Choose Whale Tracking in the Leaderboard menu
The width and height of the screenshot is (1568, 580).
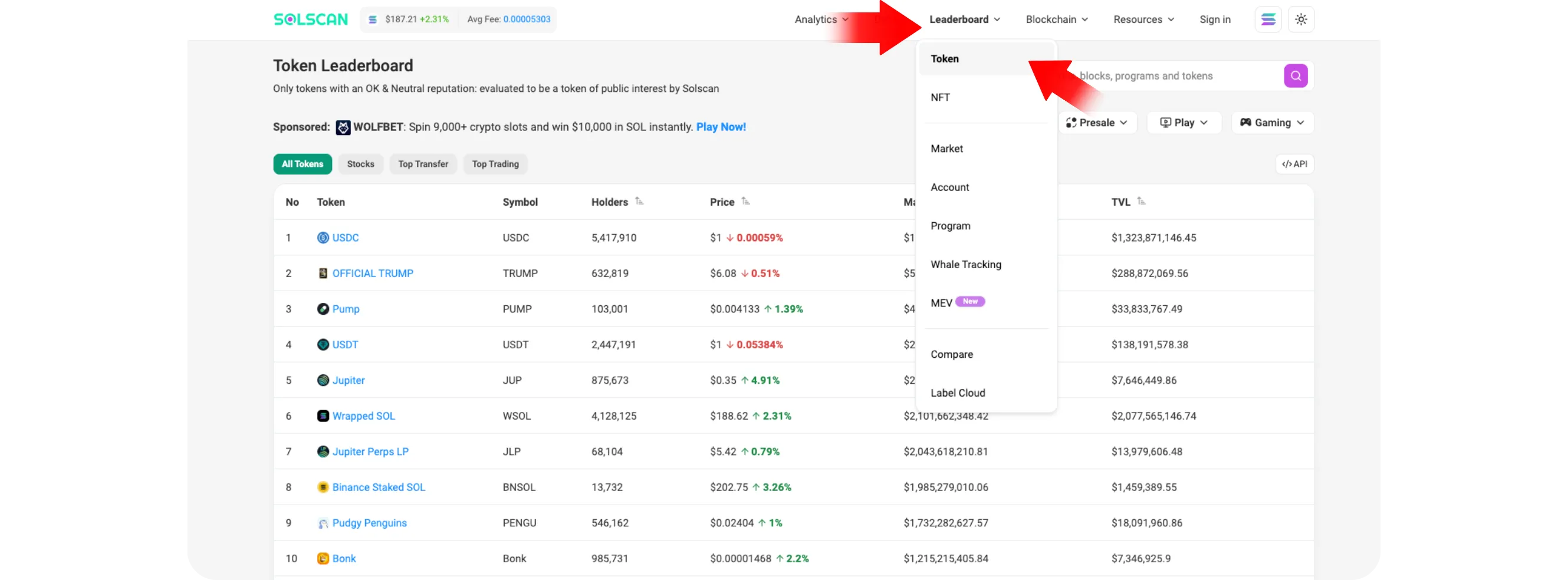[x=965, y=265]
